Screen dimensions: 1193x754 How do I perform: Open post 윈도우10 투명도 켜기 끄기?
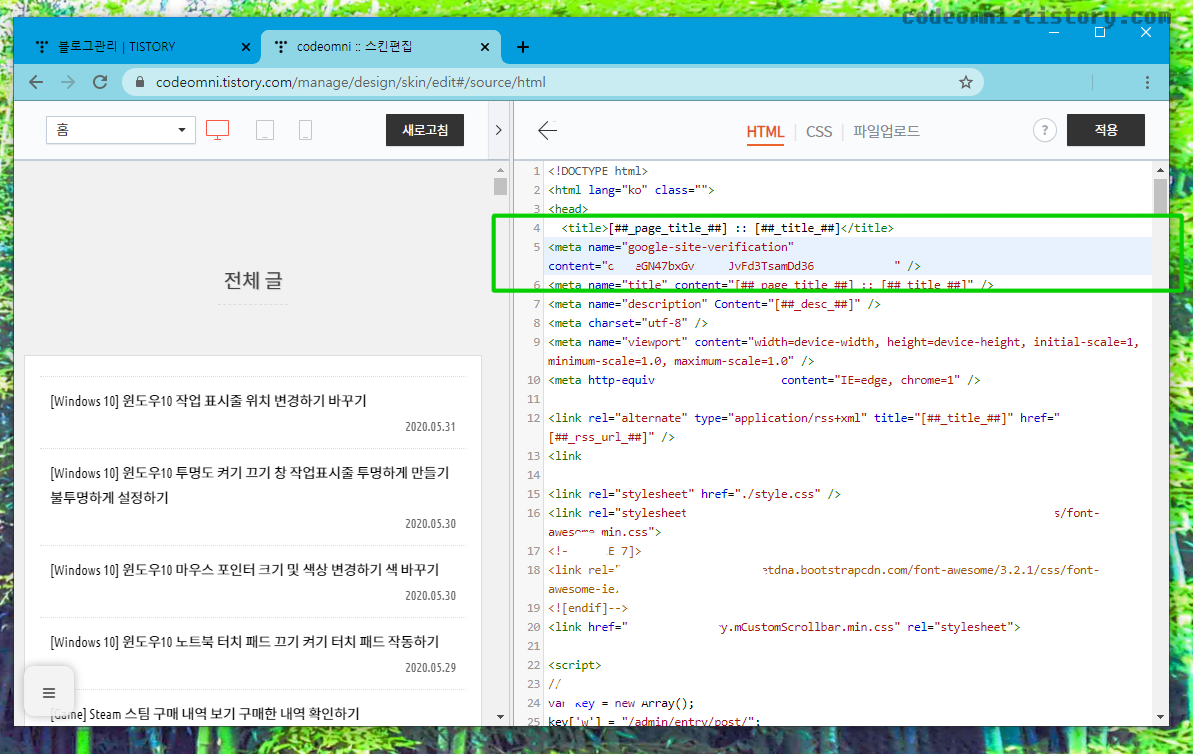[x=250, y=485]
